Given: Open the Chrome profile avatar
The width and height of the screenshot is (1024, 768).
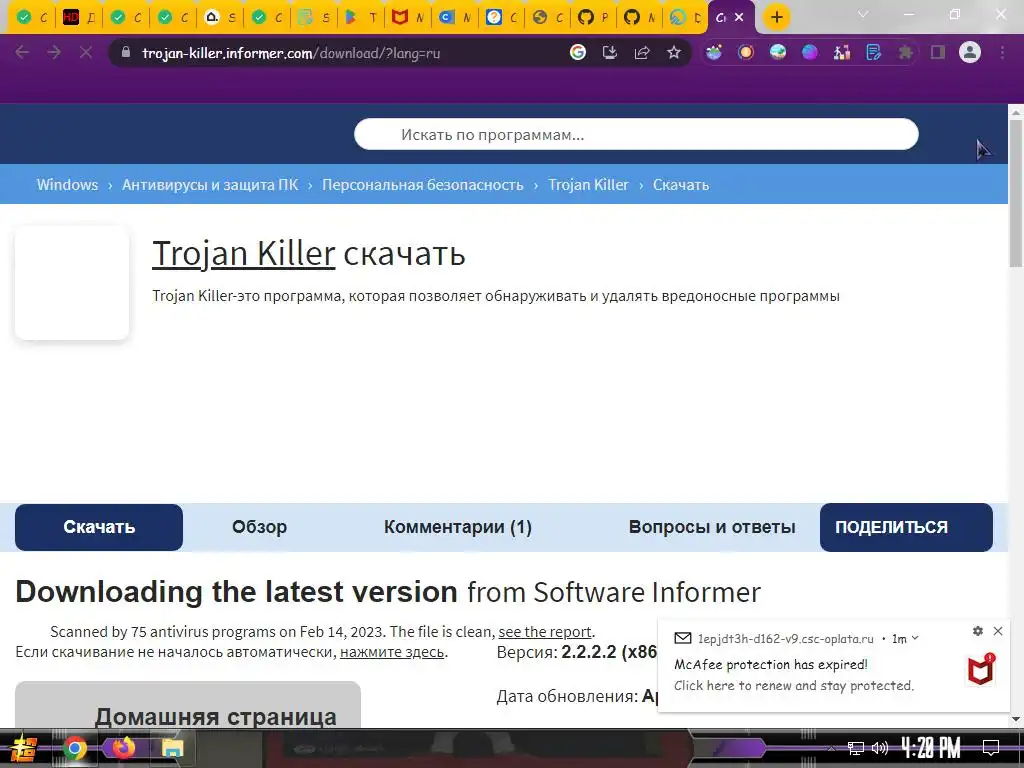Looking at the screenshot, I should tap(970, 52).
